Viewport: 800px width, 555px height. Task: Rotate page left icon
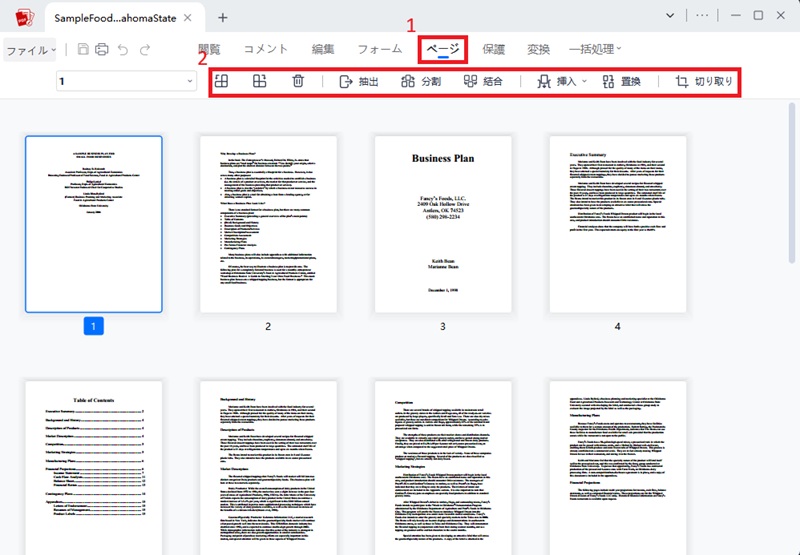(x=221, y=81)
